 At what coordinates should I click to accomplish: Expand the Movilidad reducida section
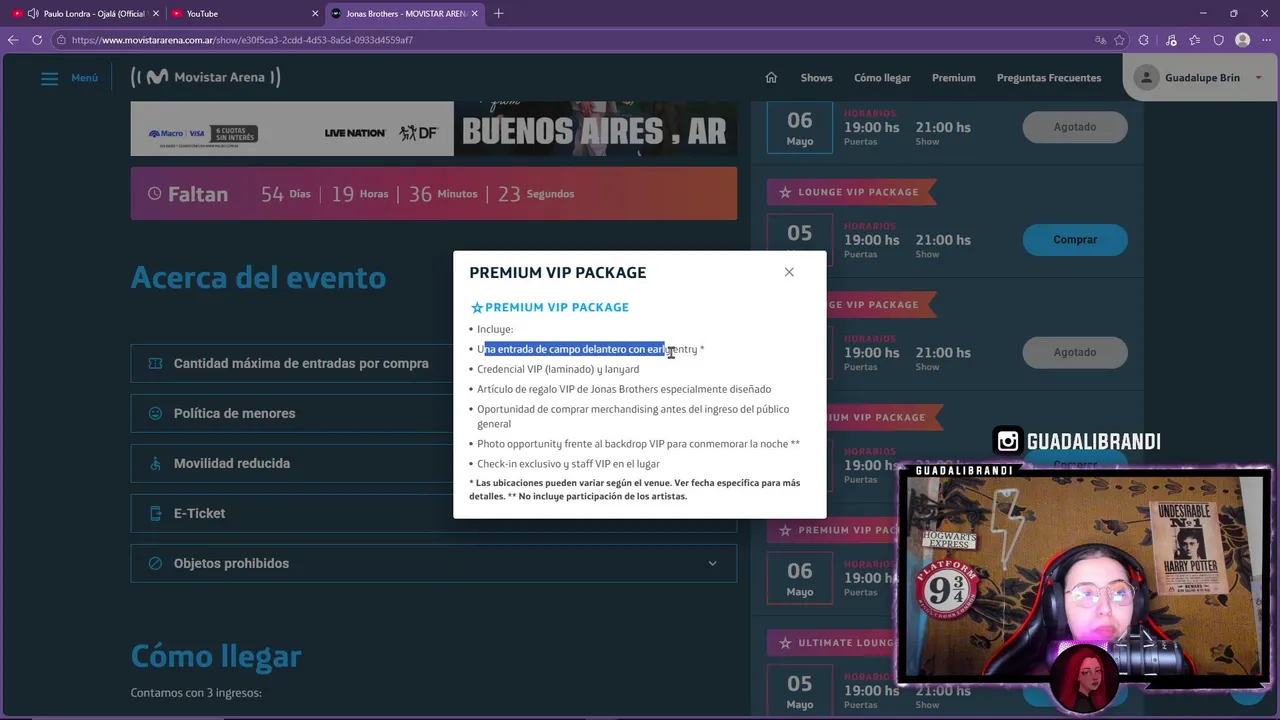tap(433, 463)
